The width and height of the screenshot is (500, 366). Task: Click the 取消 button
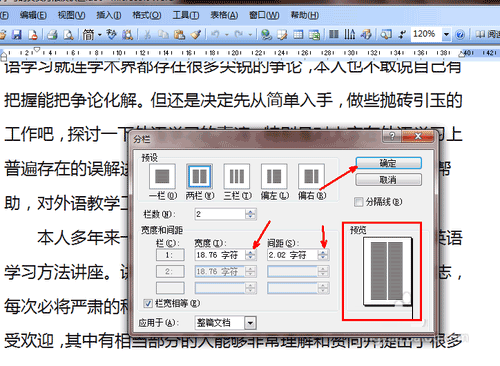coord(388,180)
